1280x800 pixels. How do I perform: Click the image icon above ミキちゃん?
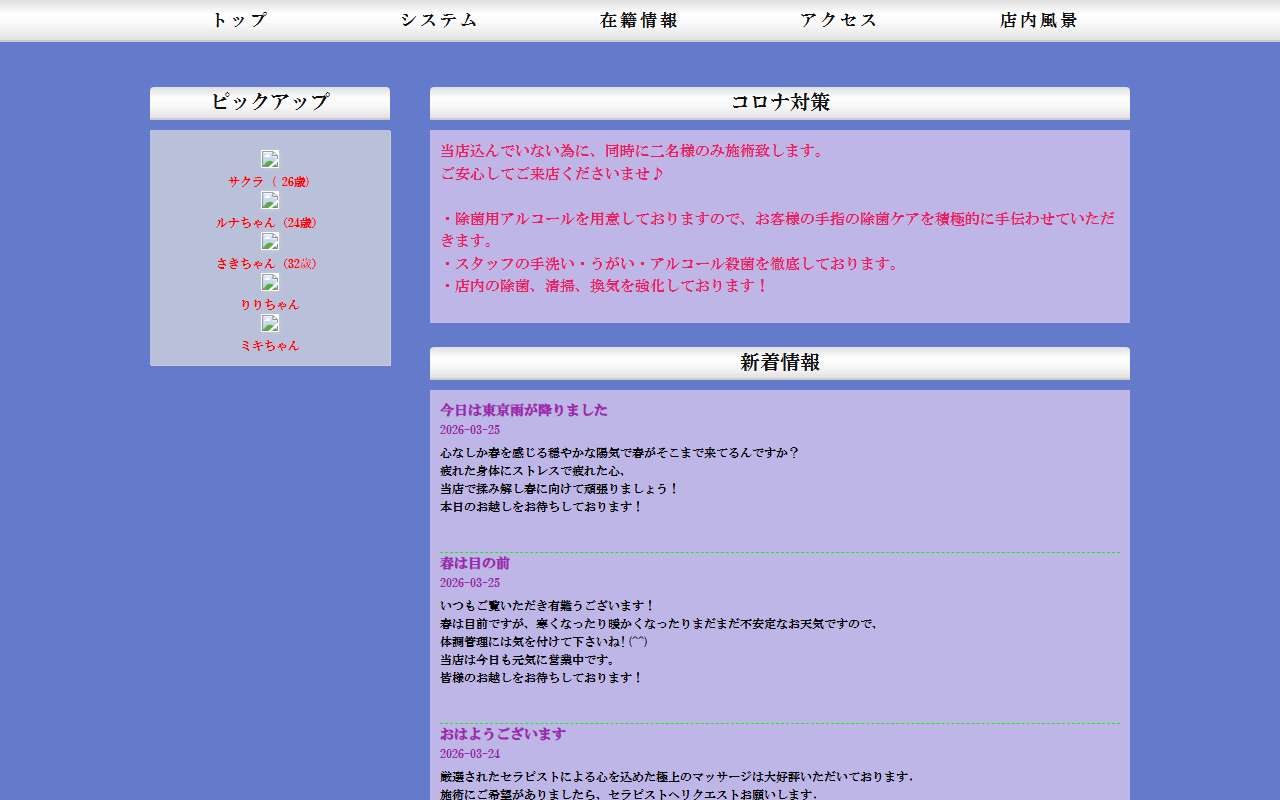pyautogui.click(x=270, y=323)
